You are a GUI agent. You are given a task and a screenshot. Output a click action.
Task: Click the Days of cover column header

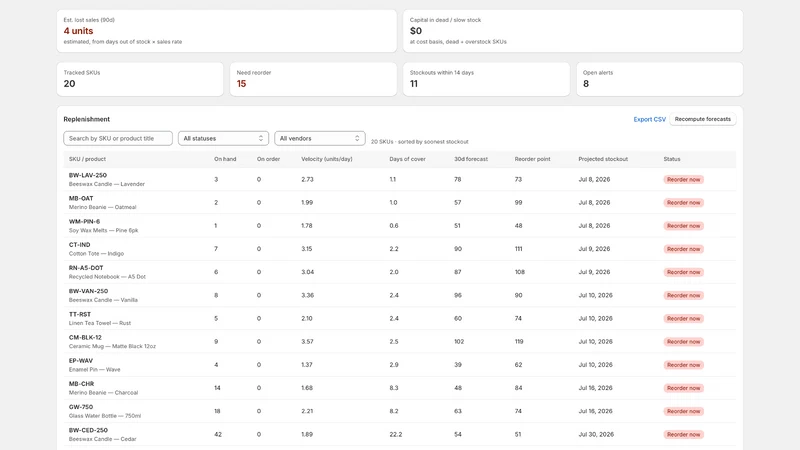[x=407, y=159]
